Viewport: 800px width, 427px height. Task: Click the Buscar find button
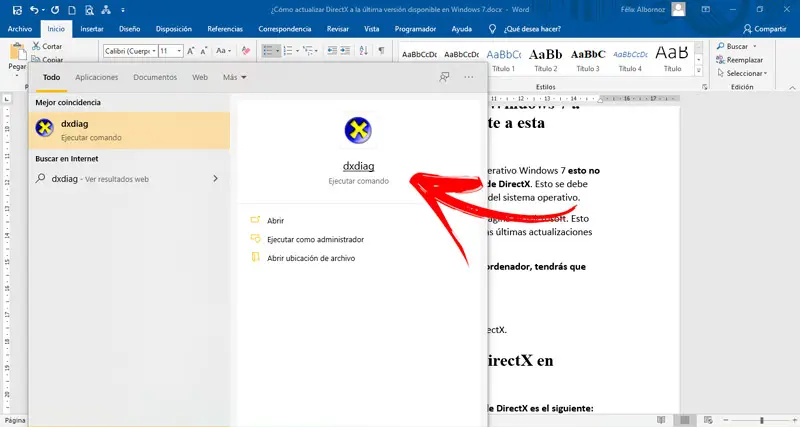click(x=733, y=46)
